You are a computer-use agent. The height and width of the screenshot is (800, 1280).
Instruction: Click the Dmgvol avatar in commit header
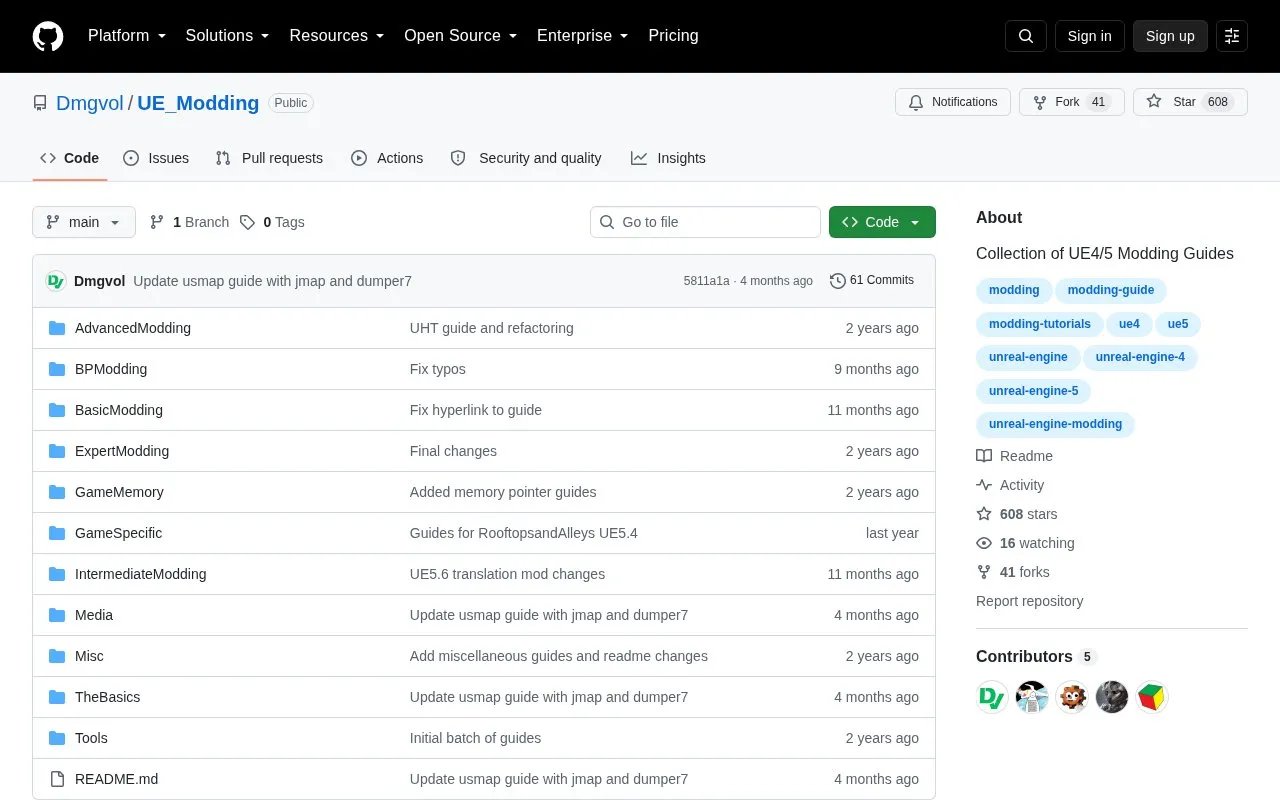(x=56, y=281)
